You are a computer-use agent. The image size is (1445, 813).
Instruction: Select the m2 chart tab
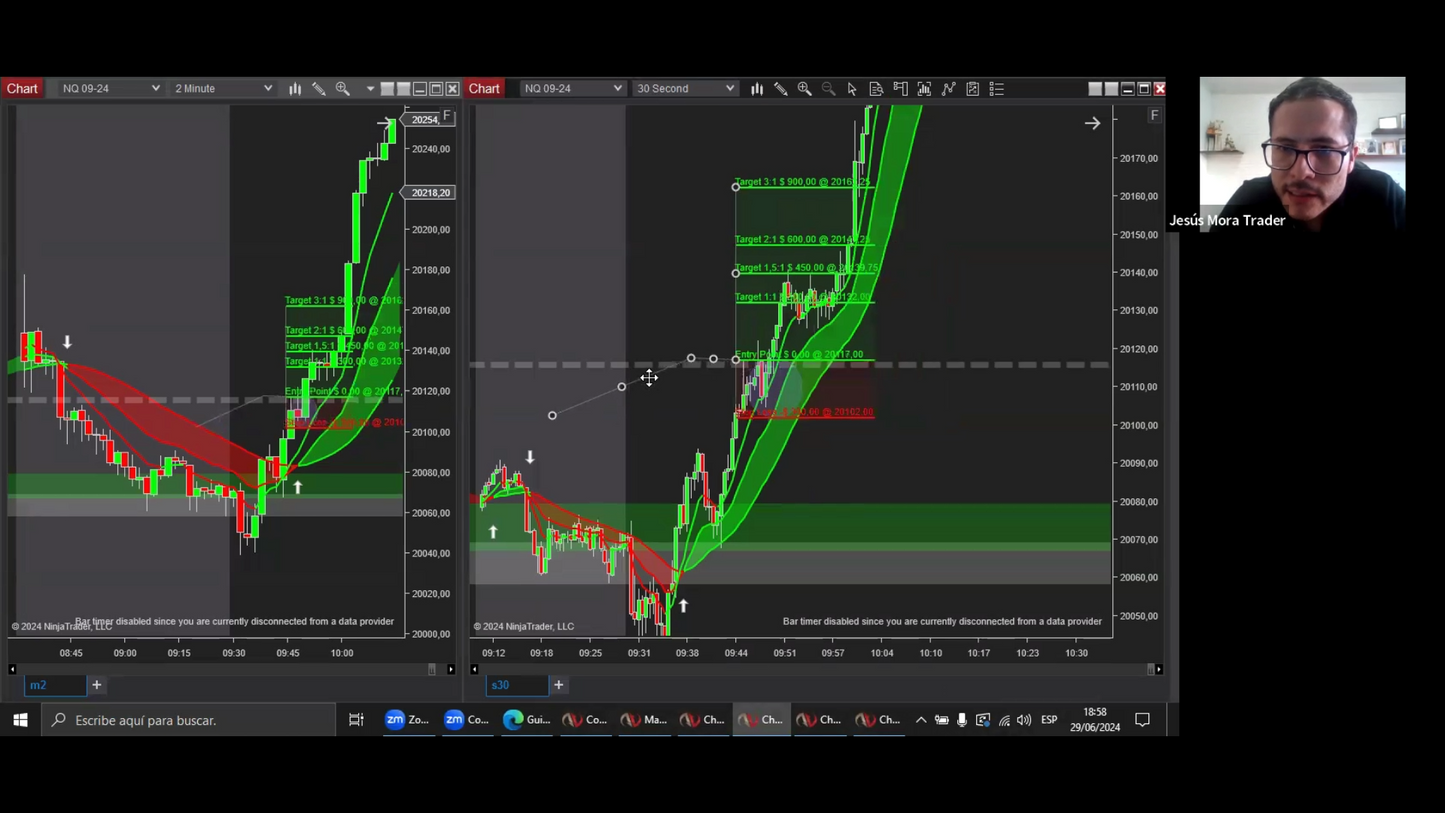[54, 685]
